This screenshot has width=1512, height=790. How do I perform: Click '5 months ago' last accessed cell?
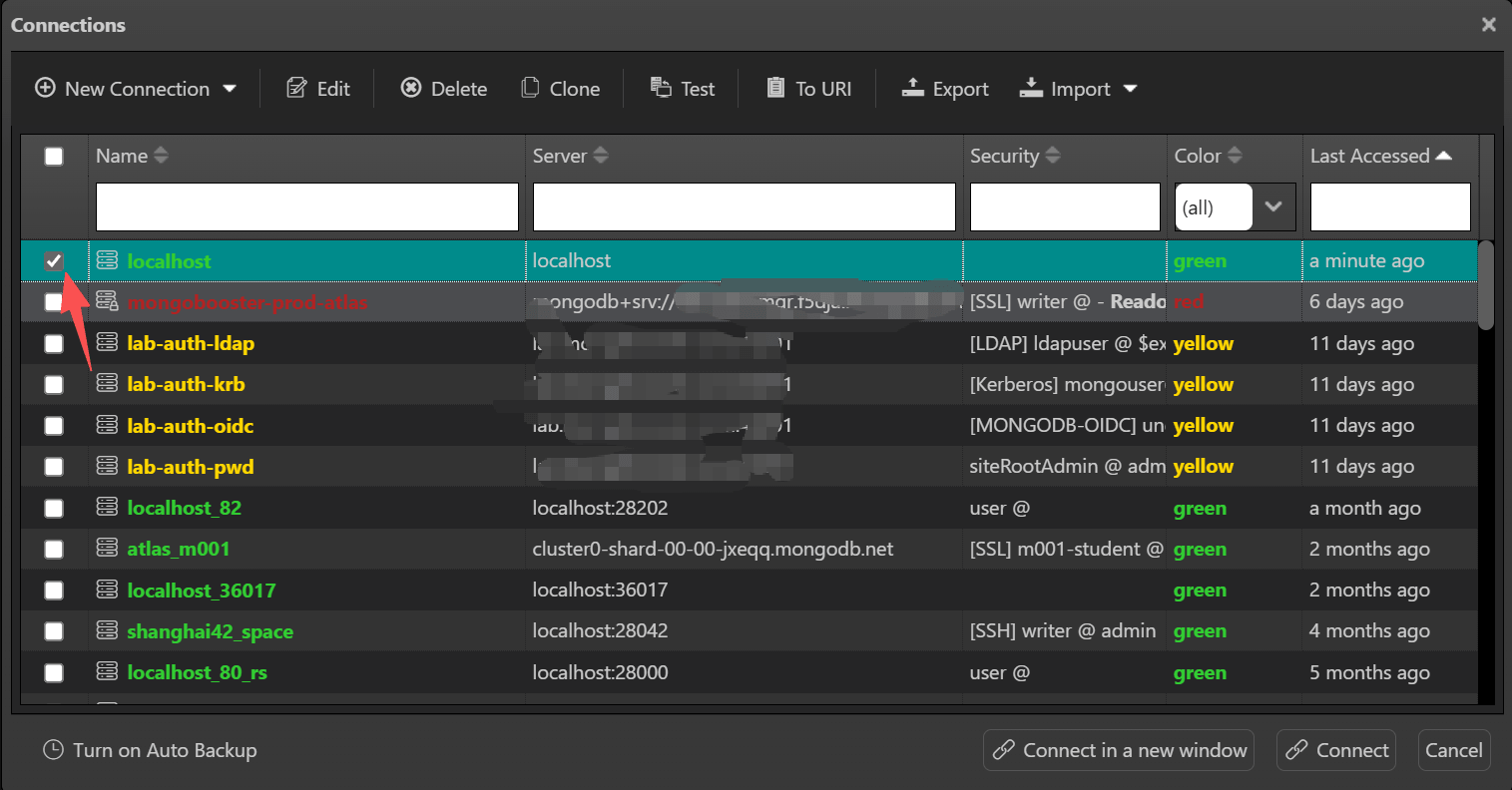1390,672
